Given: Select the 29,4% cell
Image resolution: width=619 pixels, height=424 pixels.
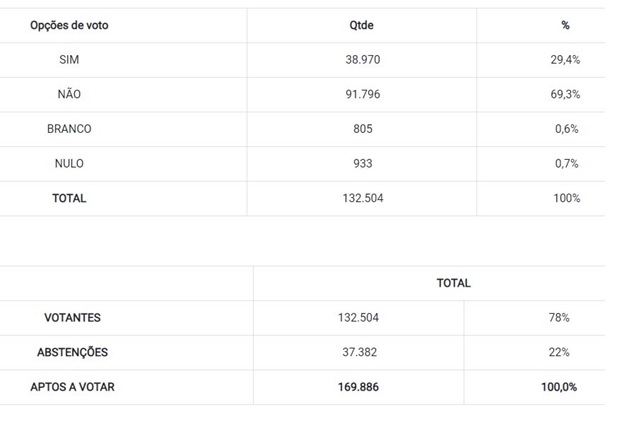Looking at the screenshot, I should click(566, 60).
